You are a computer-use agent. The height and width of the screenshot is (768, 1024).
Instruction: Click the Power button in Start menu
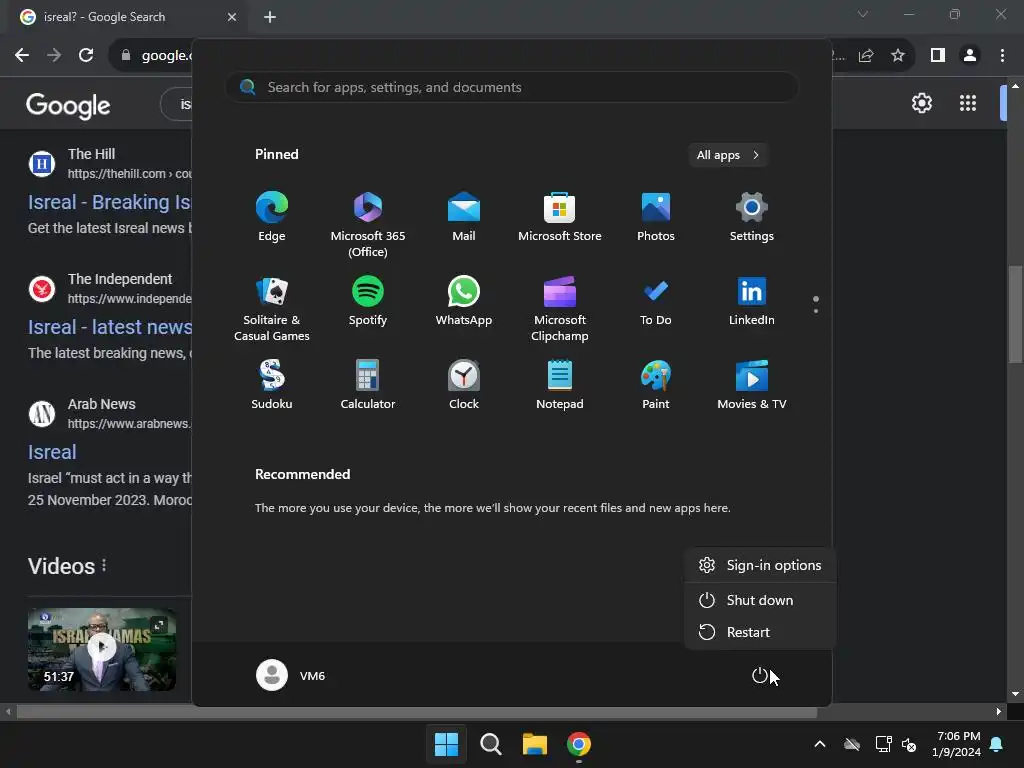click(x=760, y=675)
